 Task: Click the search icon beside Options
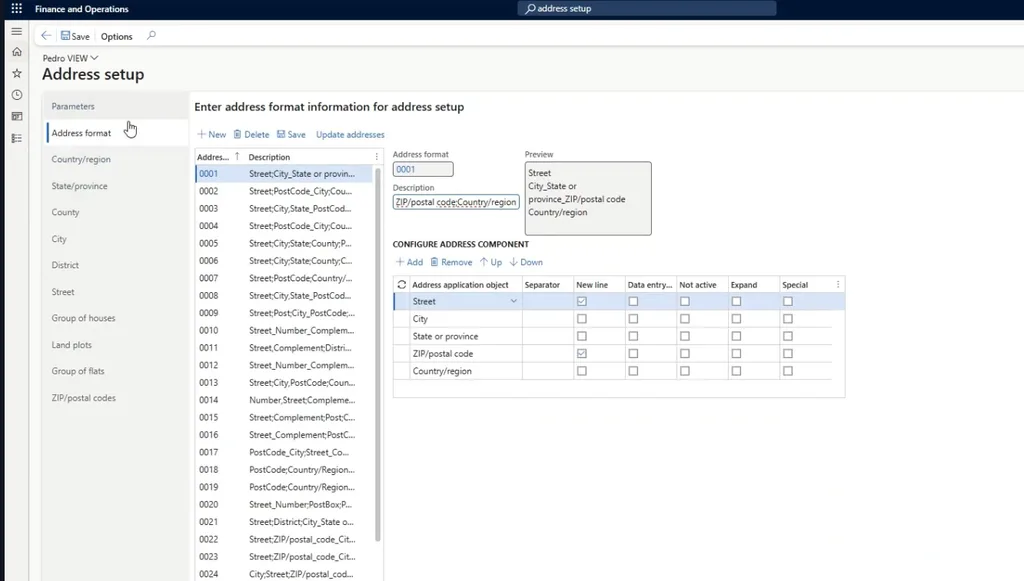point(152,36)
